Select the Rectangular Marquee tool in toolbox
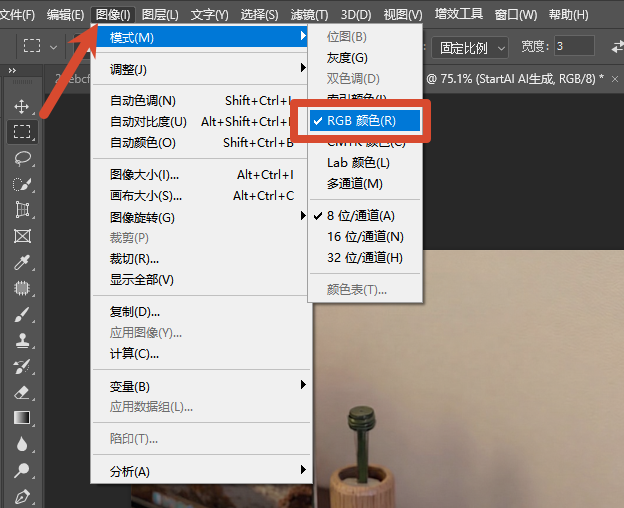Screen dimensions: 624x508 click(21, 131)
